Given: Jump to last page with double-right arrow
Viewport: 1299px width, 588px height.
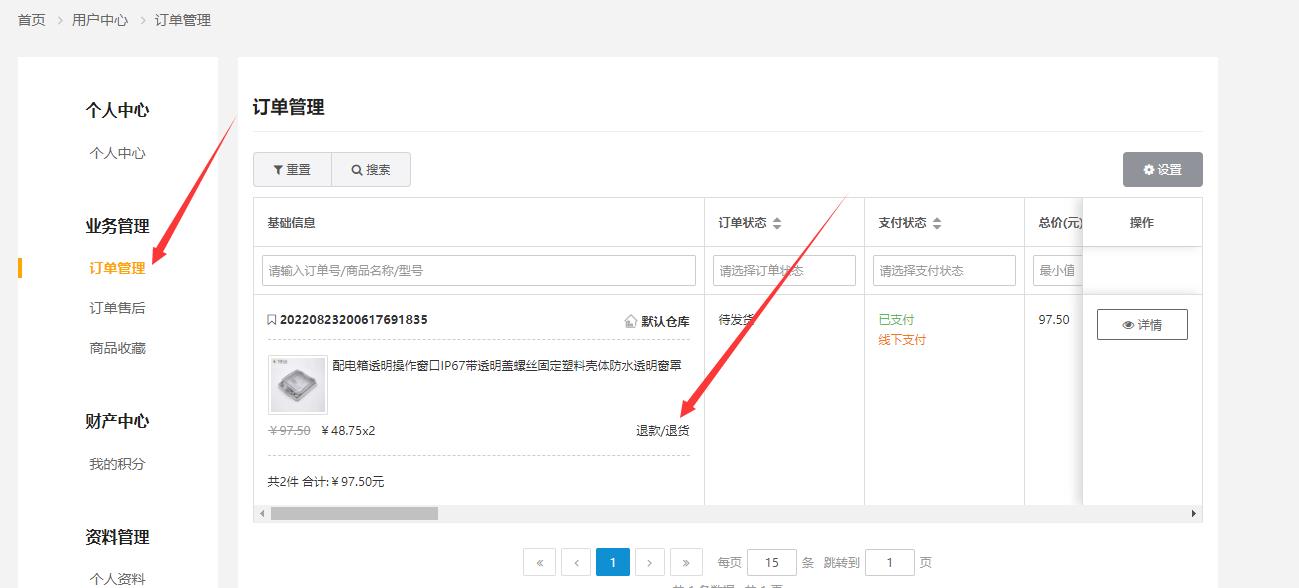Looking at the screenshot, I should point(686,562).
